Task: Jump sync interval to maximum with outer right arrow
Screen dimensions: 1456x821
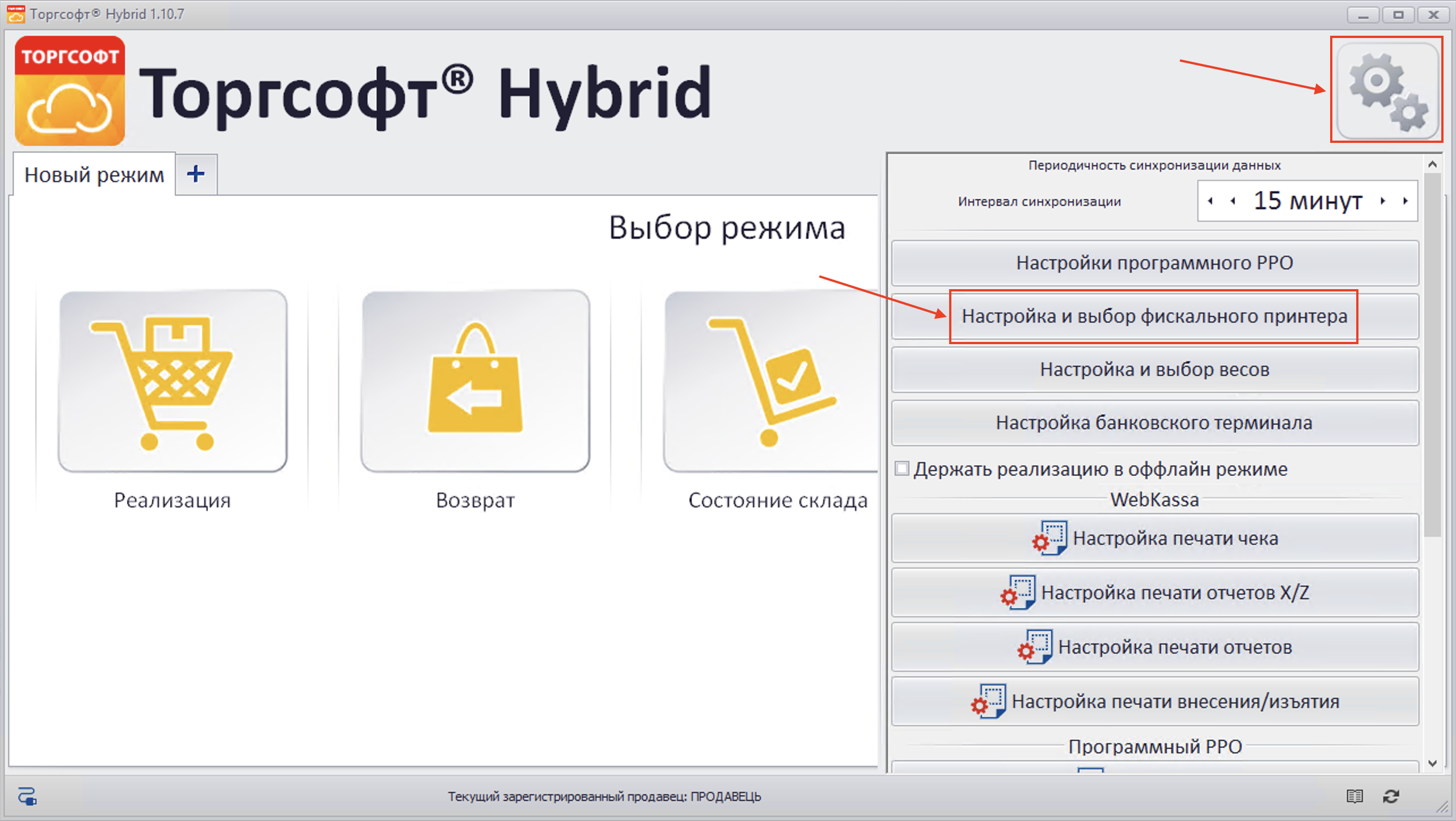Action: [x=1405, y=201]
